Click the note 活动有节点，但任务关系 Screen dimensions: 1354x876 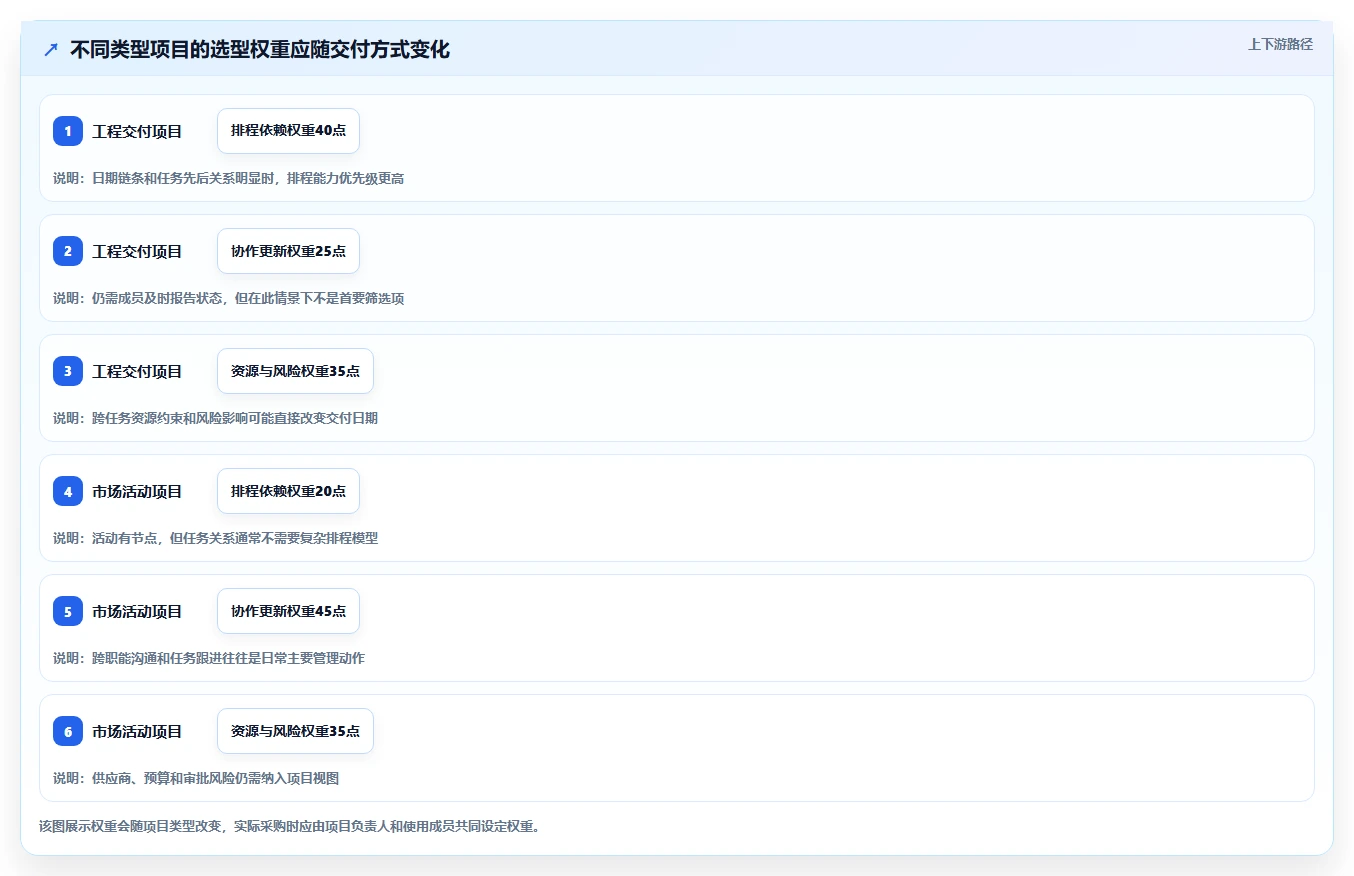click(x=215, y=538)
